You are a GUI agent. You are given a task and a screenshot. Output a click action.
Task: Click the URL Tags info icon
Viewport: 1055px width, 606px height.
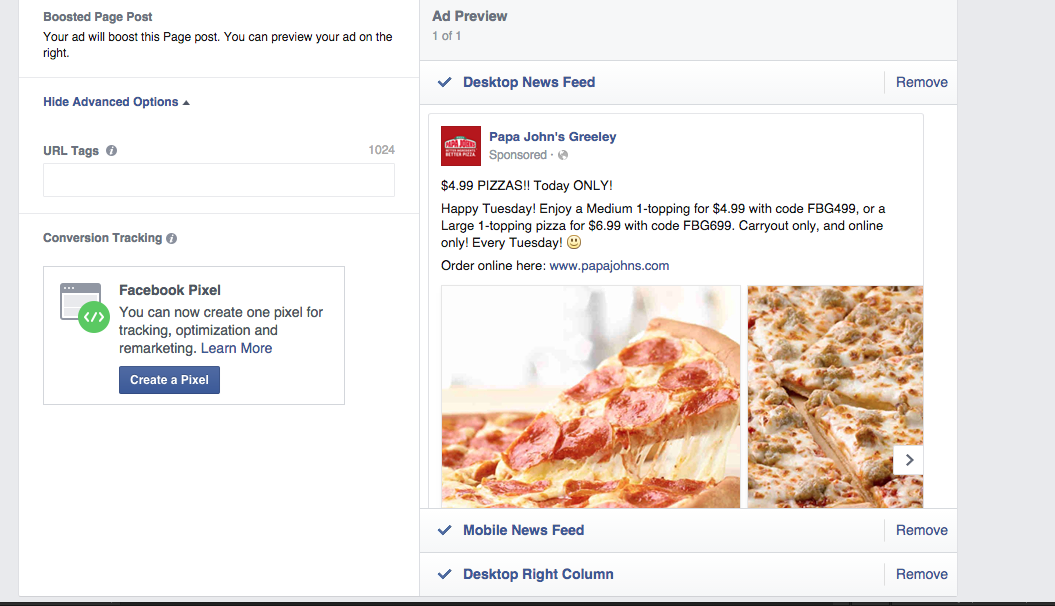click(111, 151)
